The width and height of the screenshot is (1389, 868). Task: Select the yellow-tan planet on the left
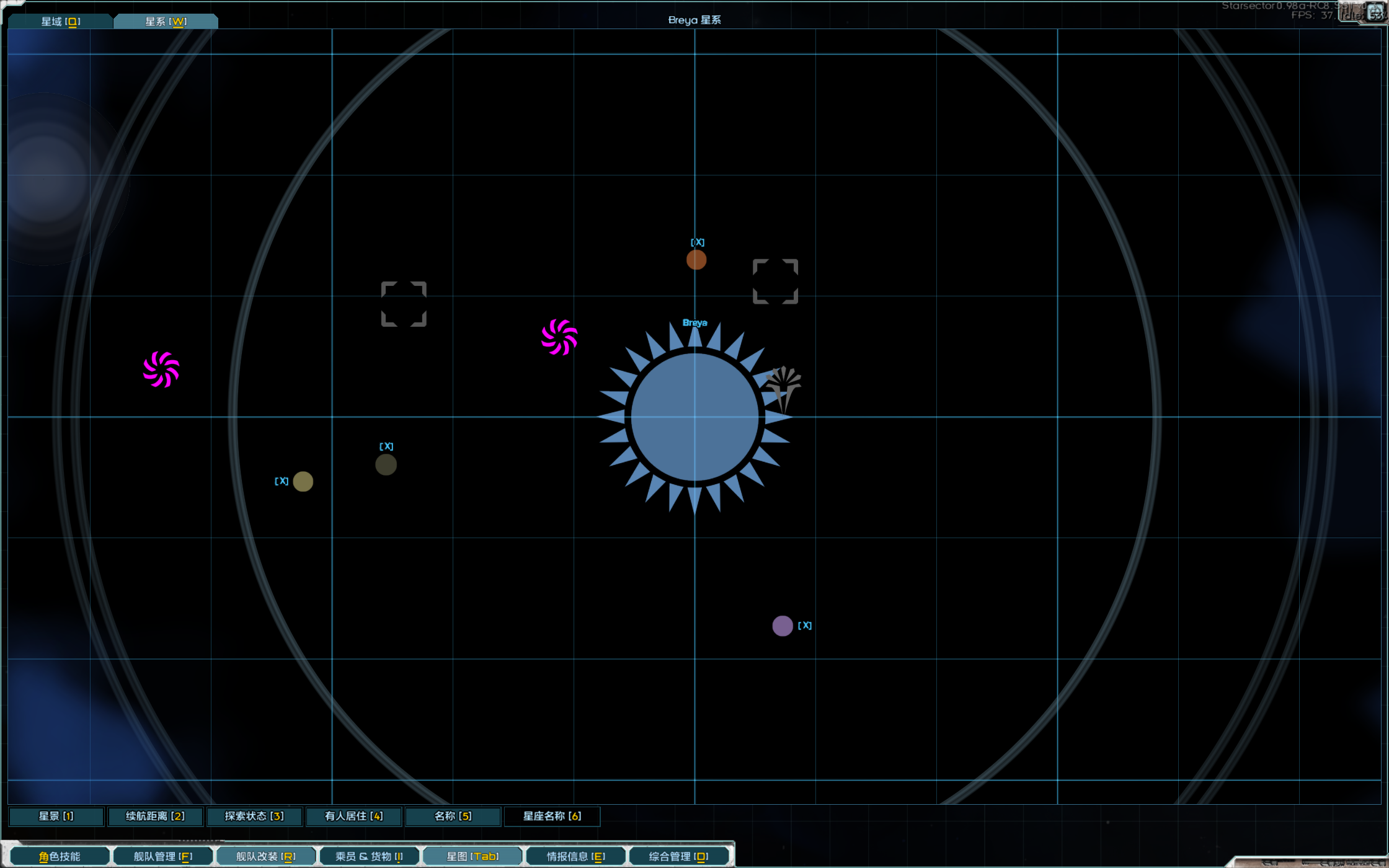303,481
